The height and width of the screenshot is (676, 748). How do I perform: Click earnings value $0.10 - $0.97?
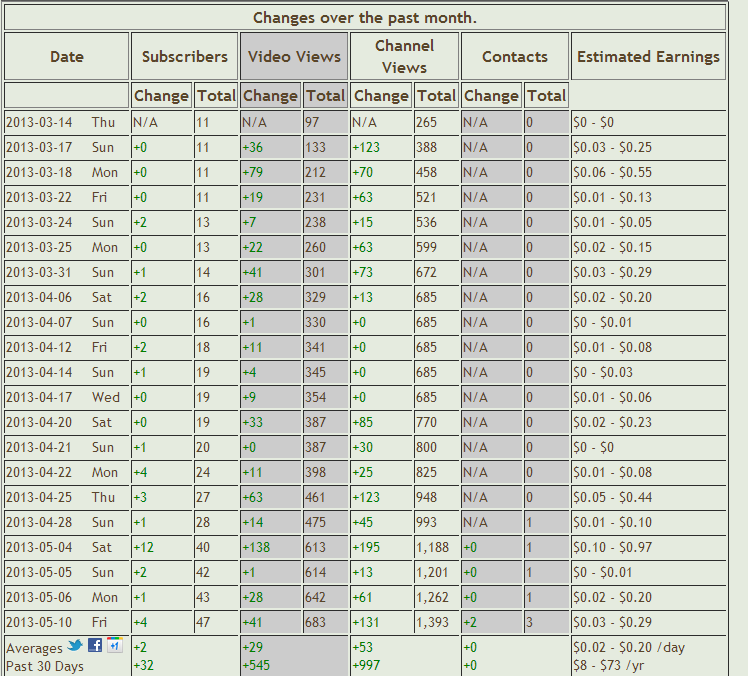point(613,547)
